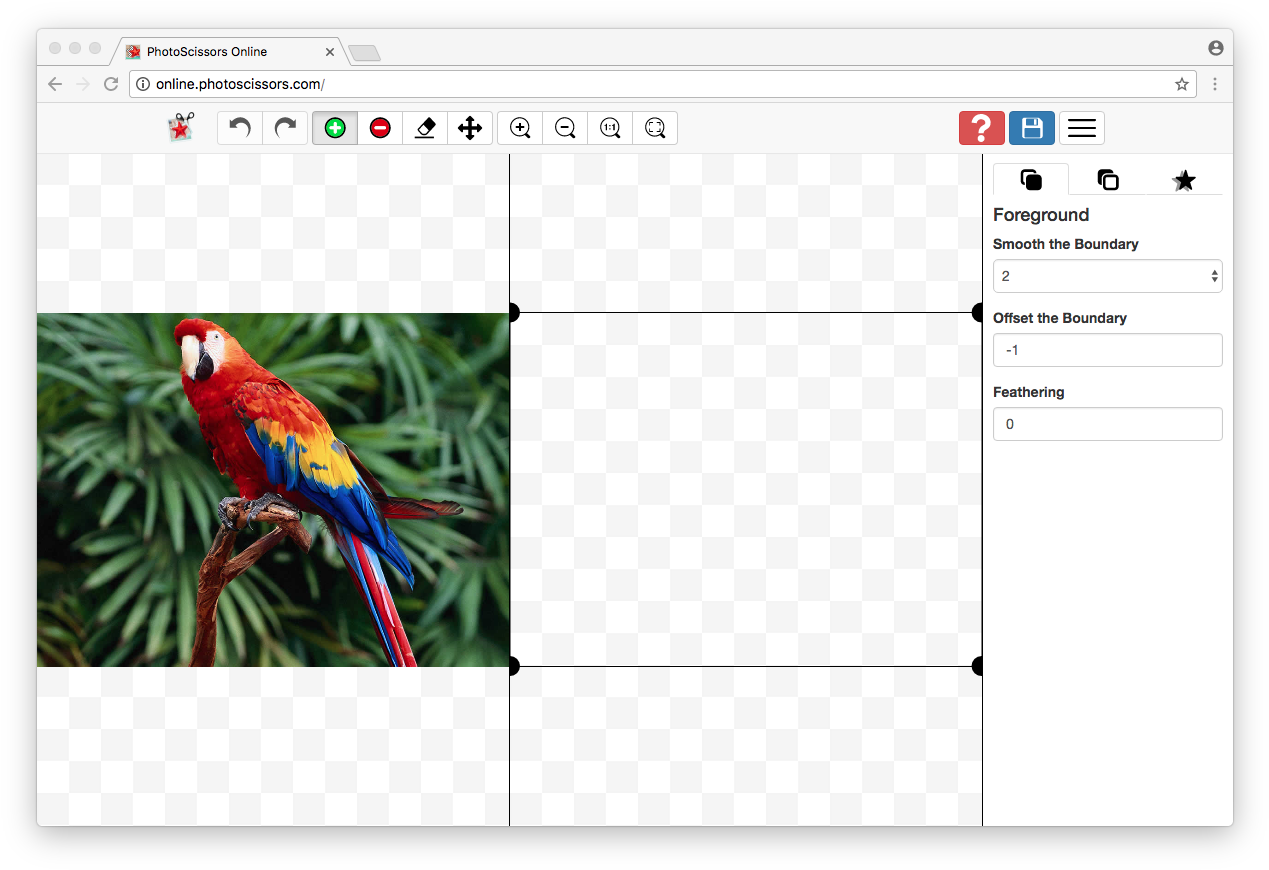
Task: Zoom in with the magnifier plus
Action: 520,128
